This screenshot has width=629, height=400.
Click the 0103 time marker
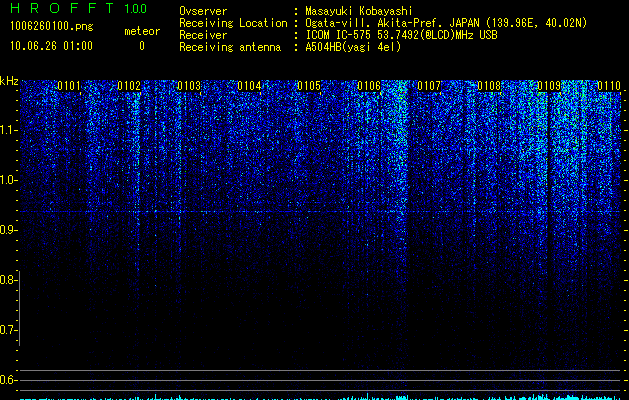[189, 86]
